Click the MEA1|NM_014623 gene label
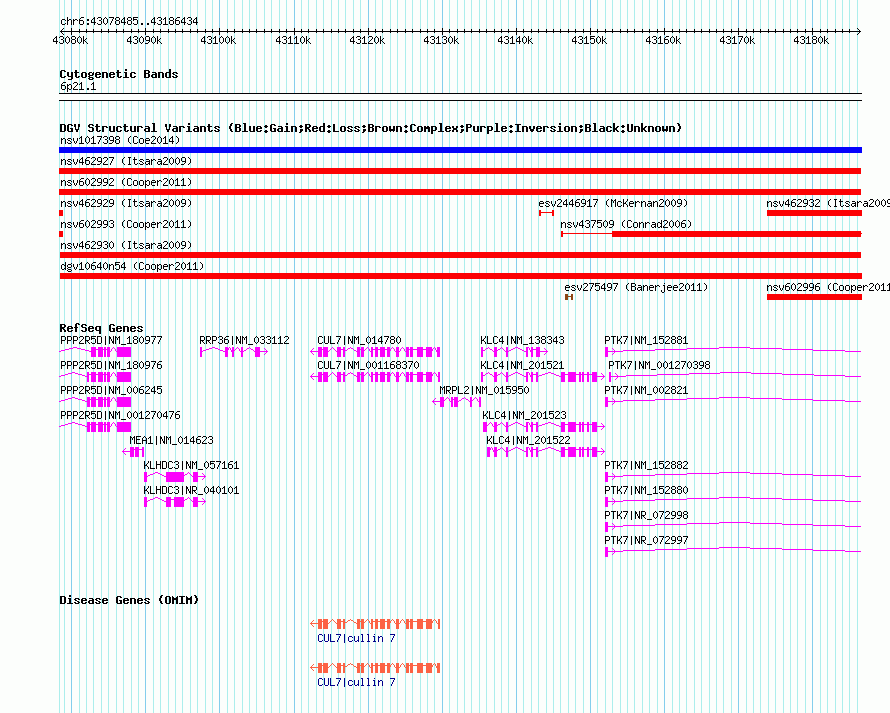This screenshot has height=713, width=890. pos(171,441)
